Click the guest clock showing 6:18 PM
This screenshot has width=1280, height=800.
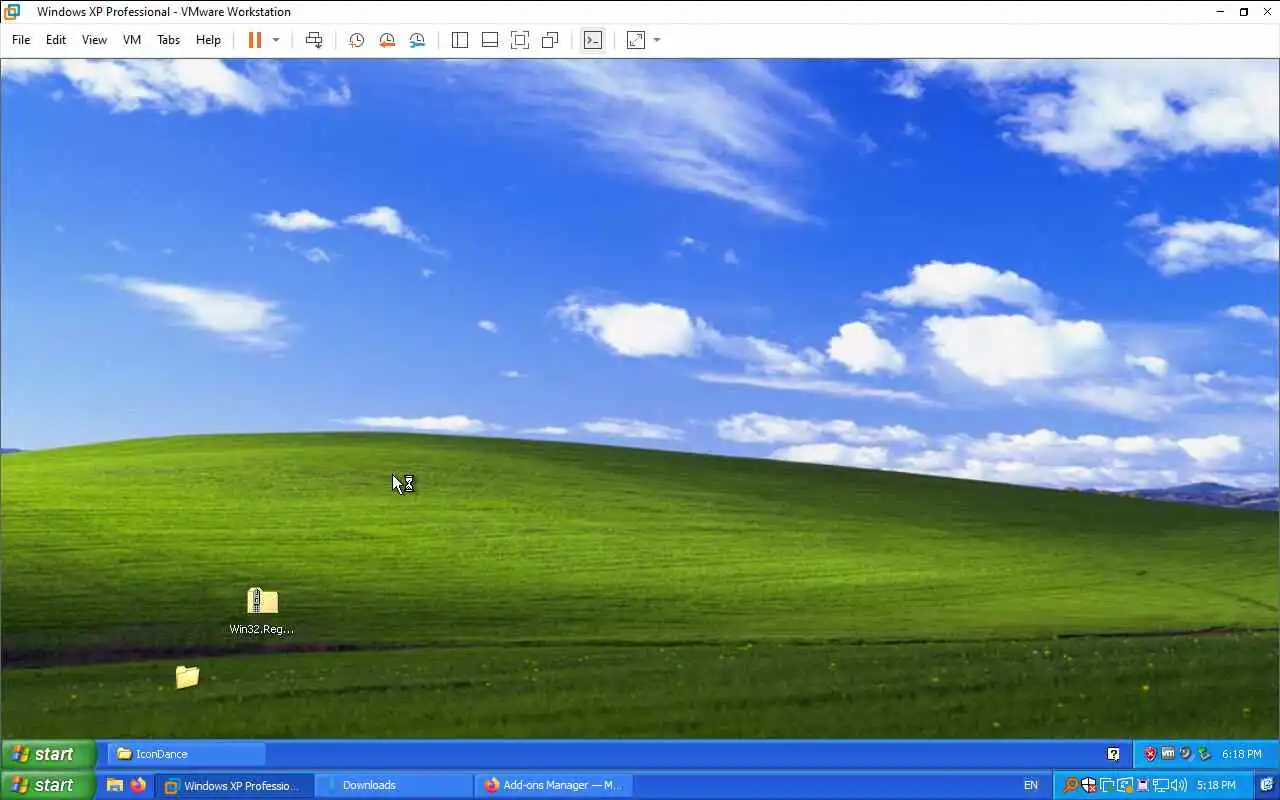click(1241, 754)
